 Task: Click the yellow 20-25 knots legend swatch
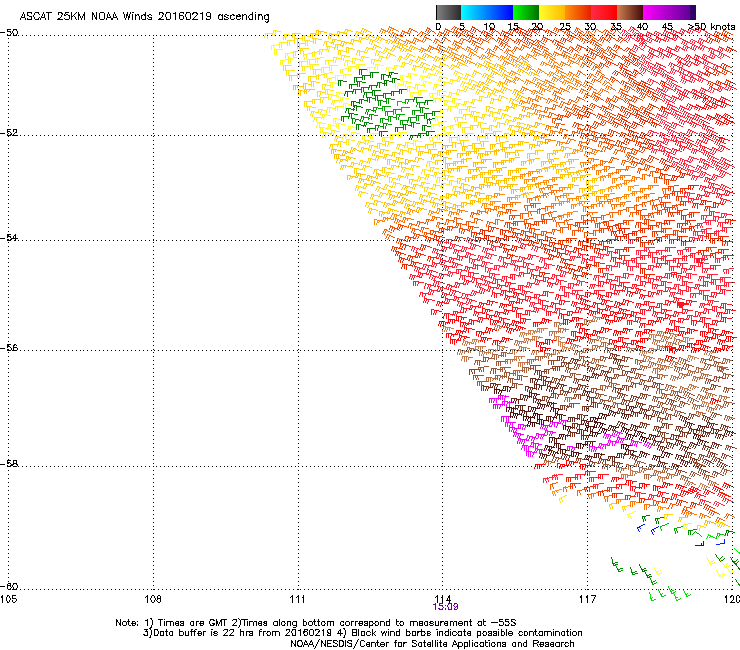[x=552, y=12]
